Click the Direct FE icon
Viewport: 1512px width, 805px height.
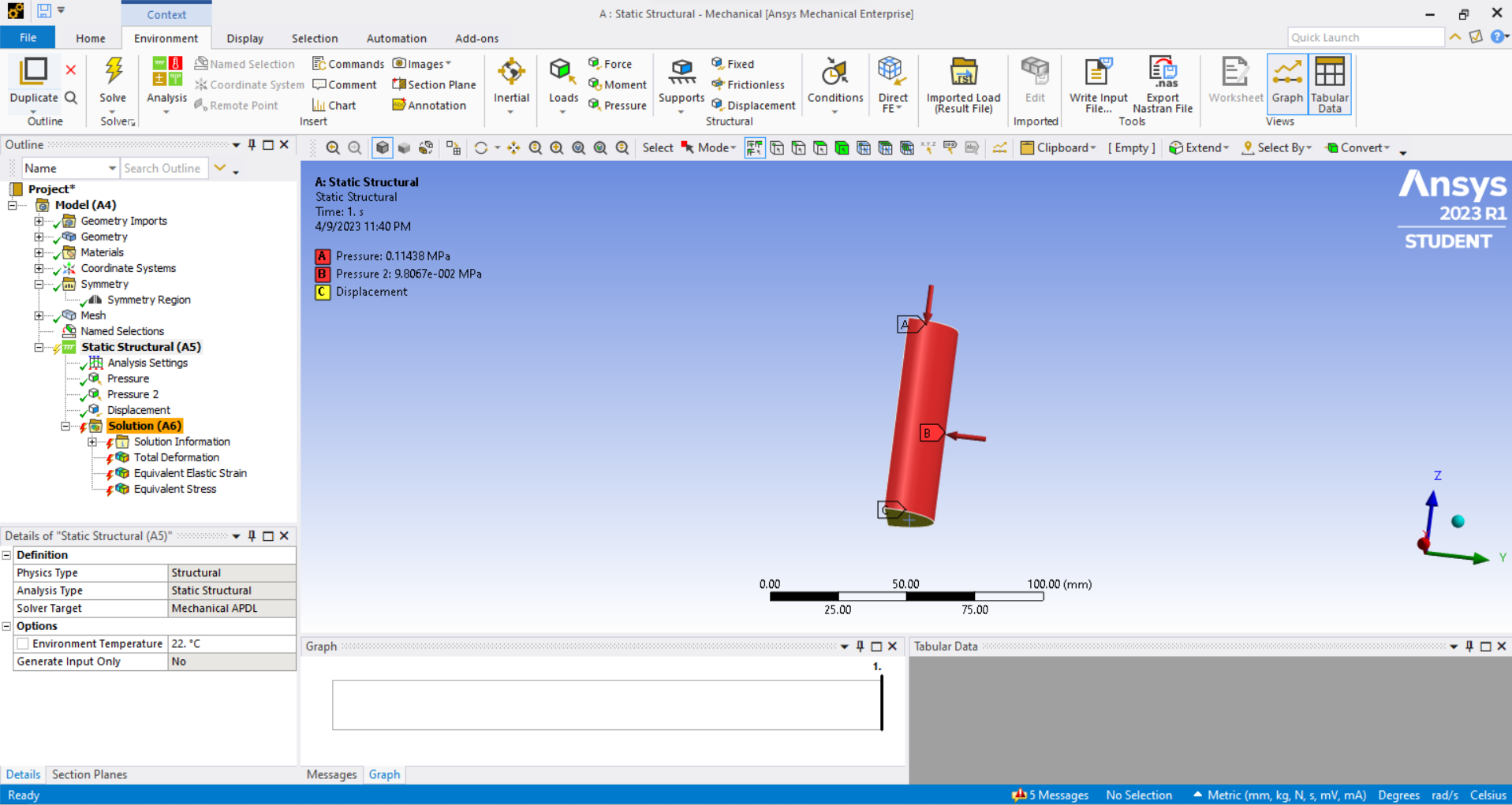pos(892,72)
